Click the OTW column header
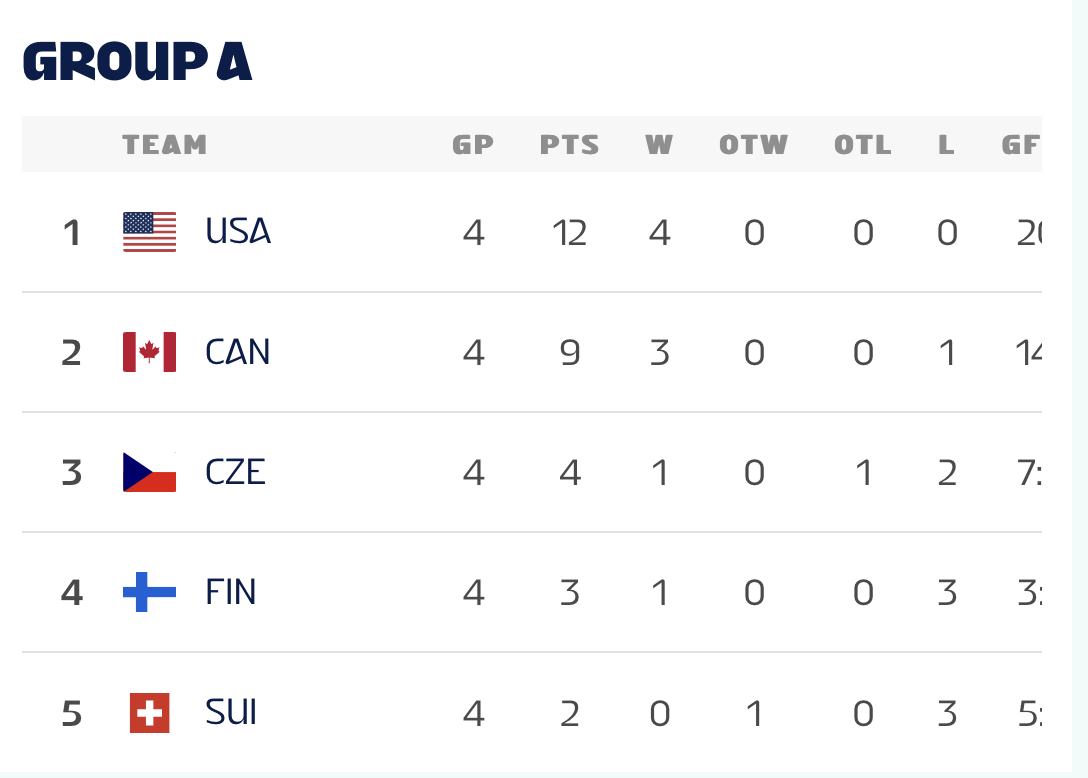The width and height of the screenshot is (1088, 778). [754, 145]
